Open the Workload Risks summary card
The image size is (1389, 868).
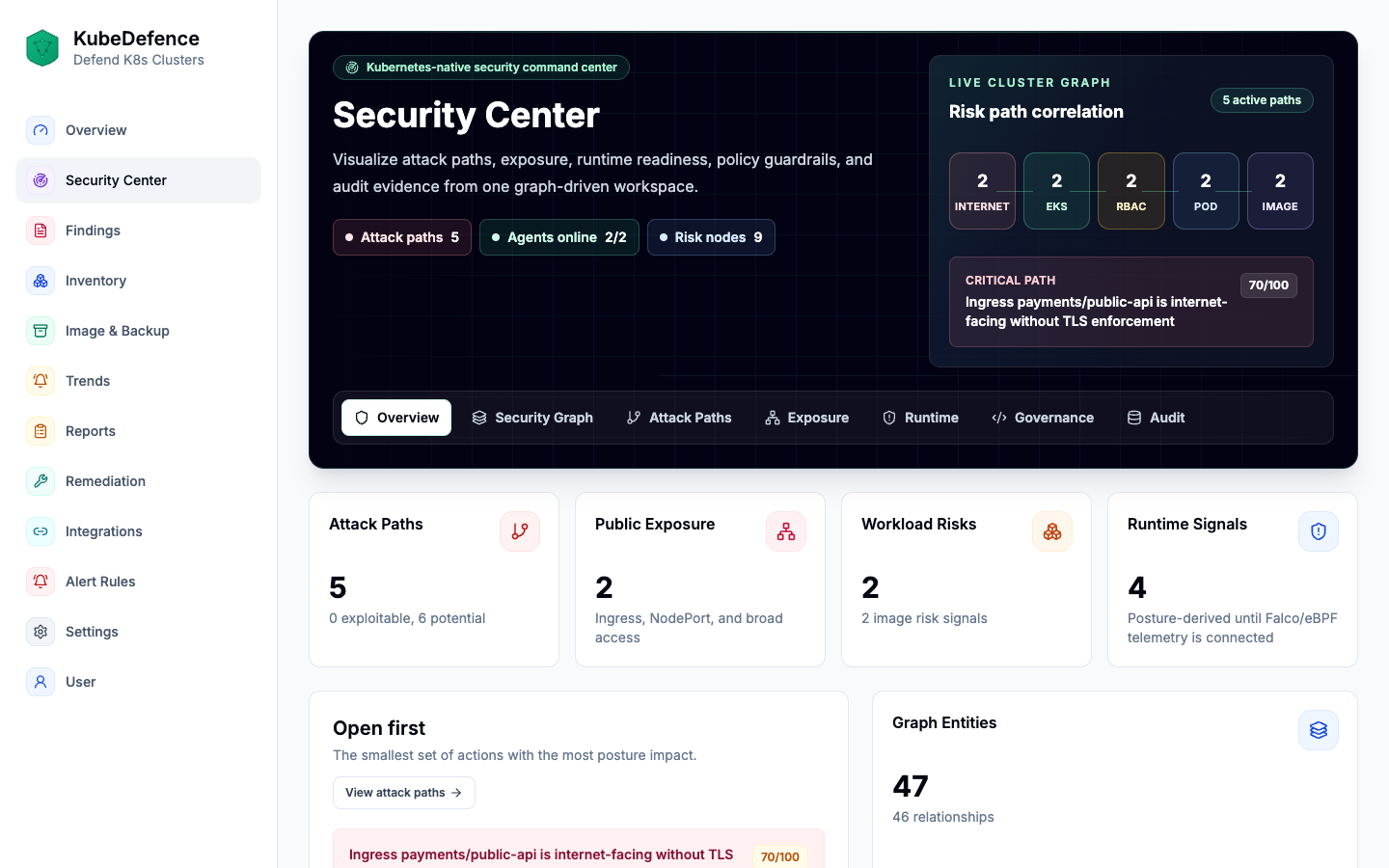967,580
